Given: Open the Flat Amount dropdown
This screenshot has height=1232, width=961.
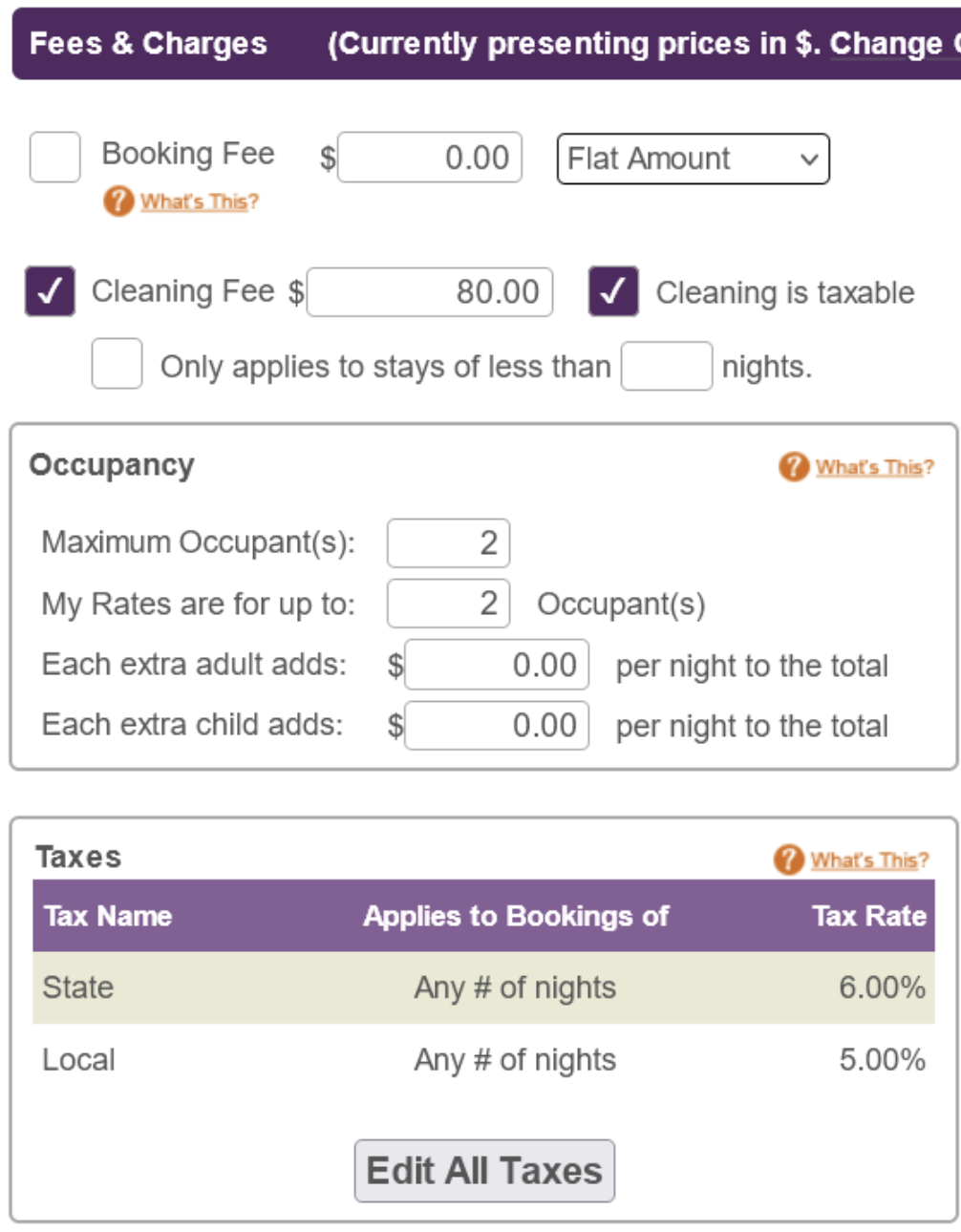Looking at the screenshot, I should click(x=693, y=159).
